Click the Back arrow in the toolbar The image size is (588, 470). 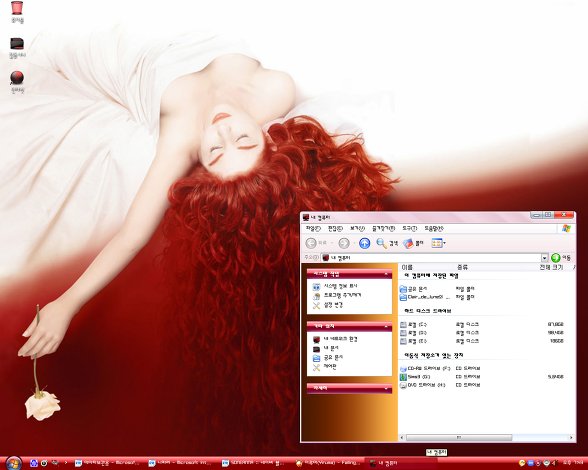pos(311,243)
